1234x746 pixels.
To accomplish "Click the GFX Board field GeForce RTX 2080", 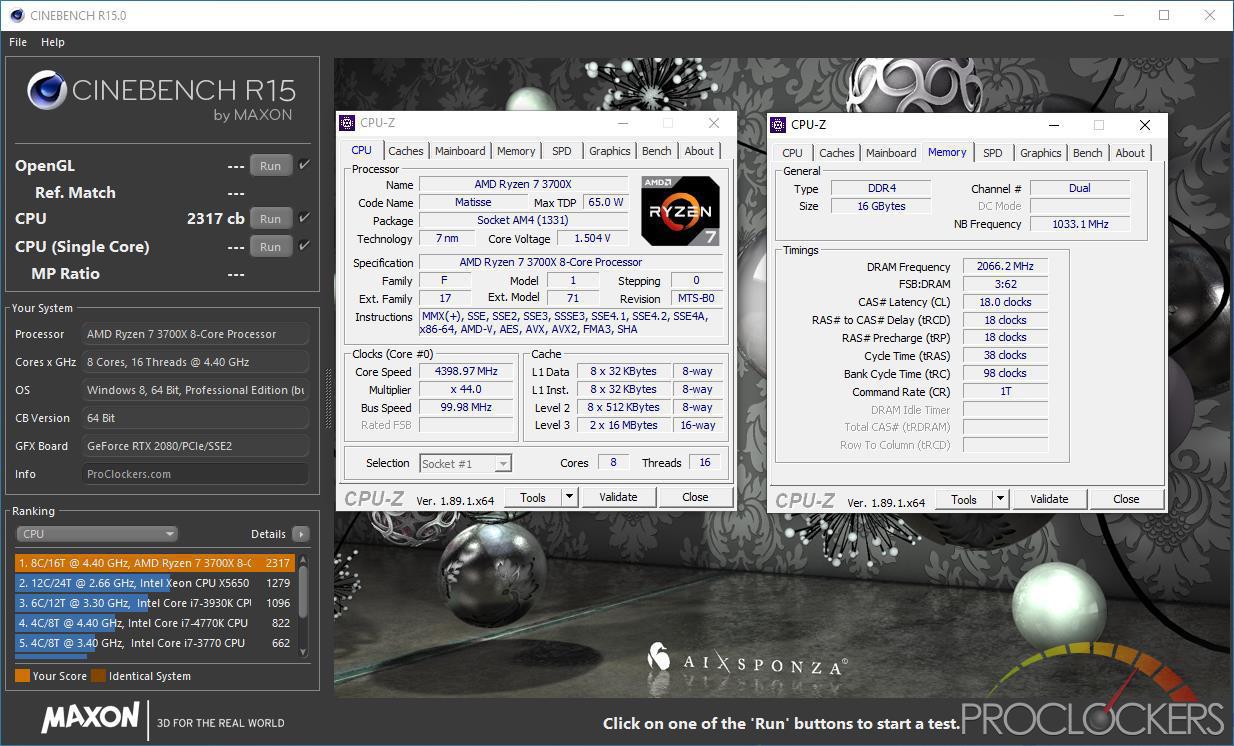I will 195,446.
